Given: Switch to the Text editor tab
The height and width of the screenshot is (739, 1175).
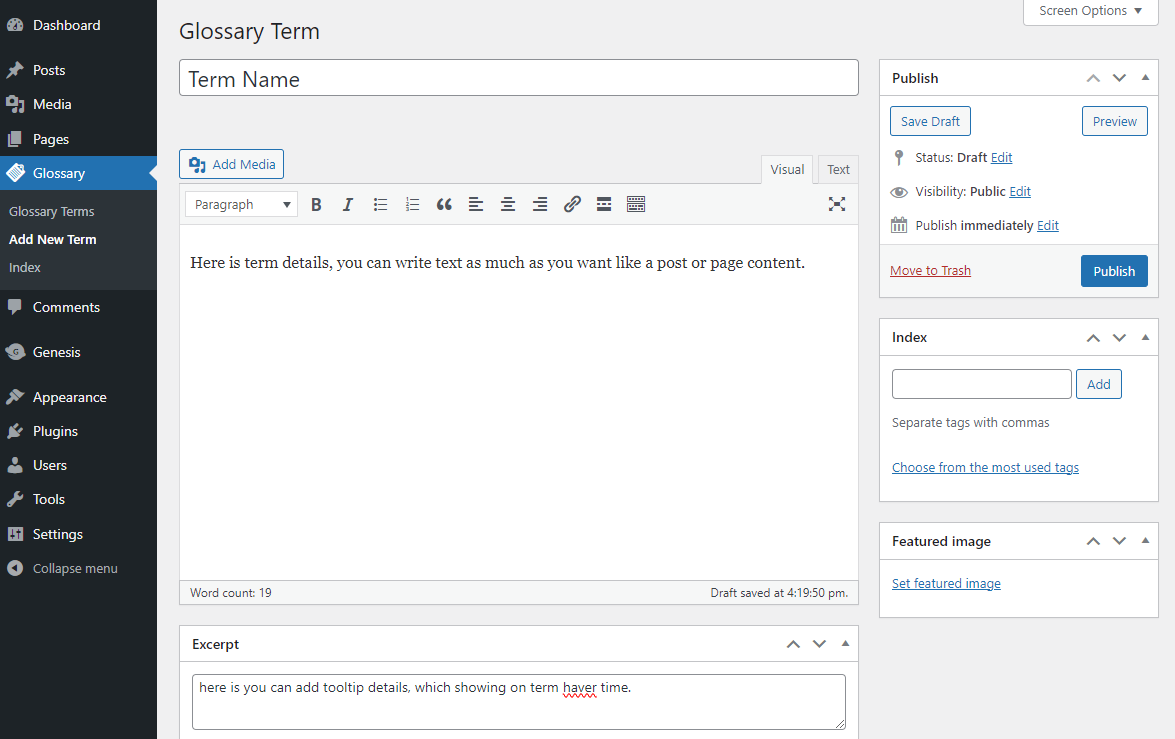Looking at the screenshot, I should pyautogui.click(x=838, y=169).
